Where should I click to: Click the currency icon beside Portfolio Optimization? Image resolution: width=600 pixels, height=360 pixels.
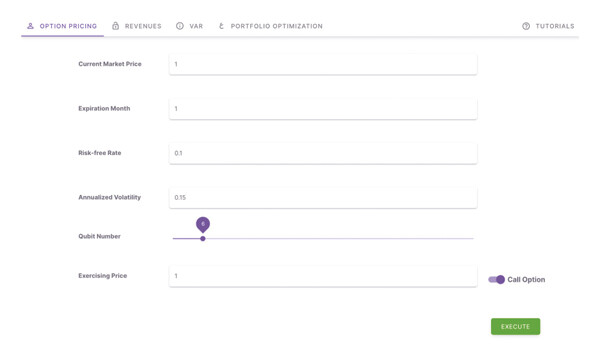pos(221,26)
